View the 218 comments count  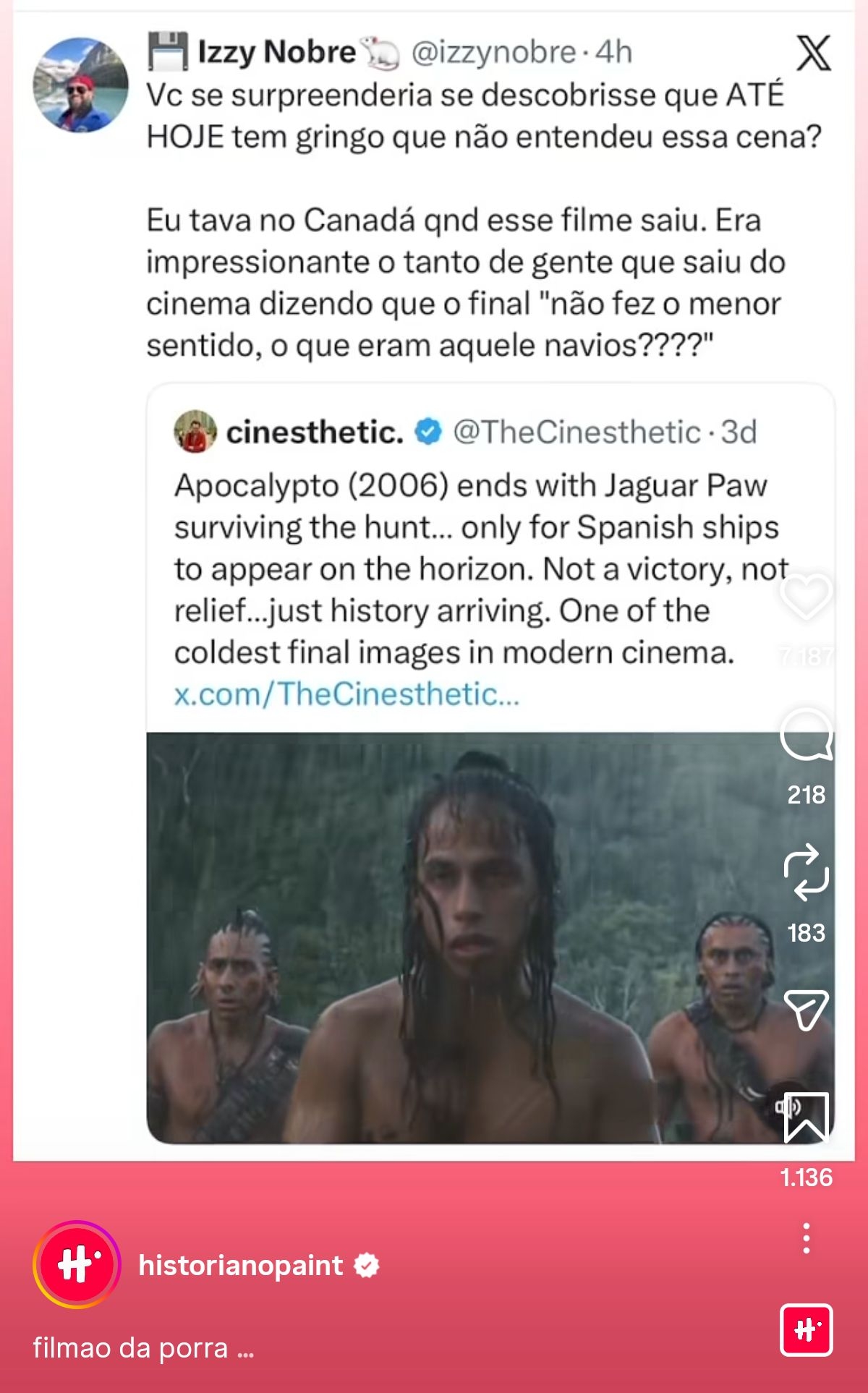(806, 794)
